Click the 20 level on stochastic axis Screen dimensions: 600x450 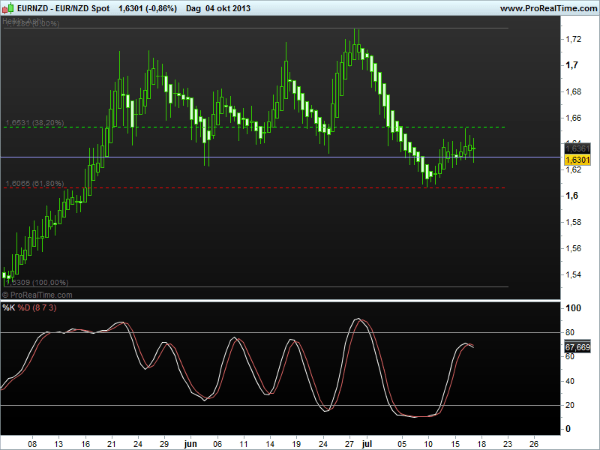pyautogui.click(x=570, y=405)
